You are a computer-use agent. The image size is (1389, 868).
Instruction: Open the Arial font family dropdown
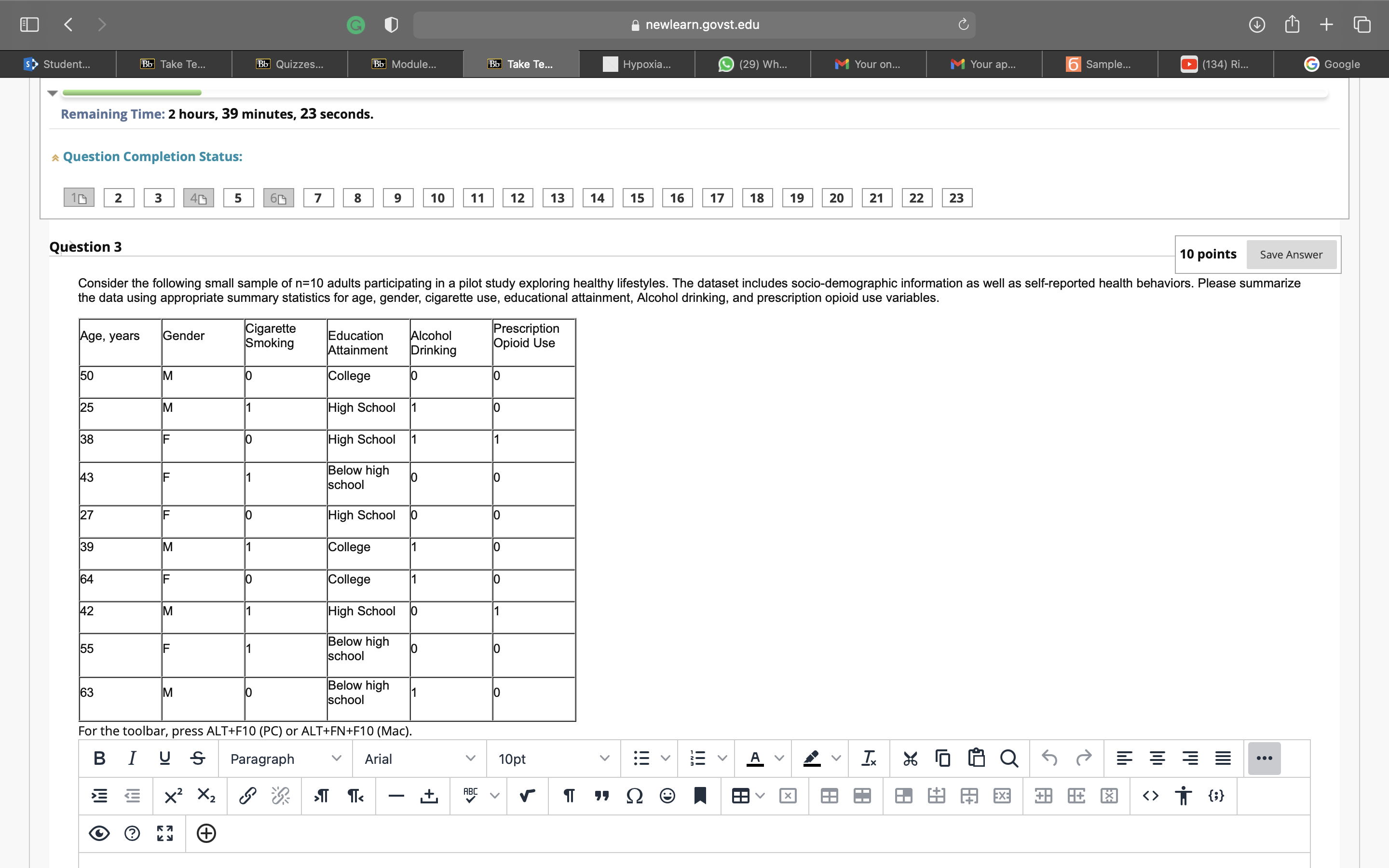[419, 758]
